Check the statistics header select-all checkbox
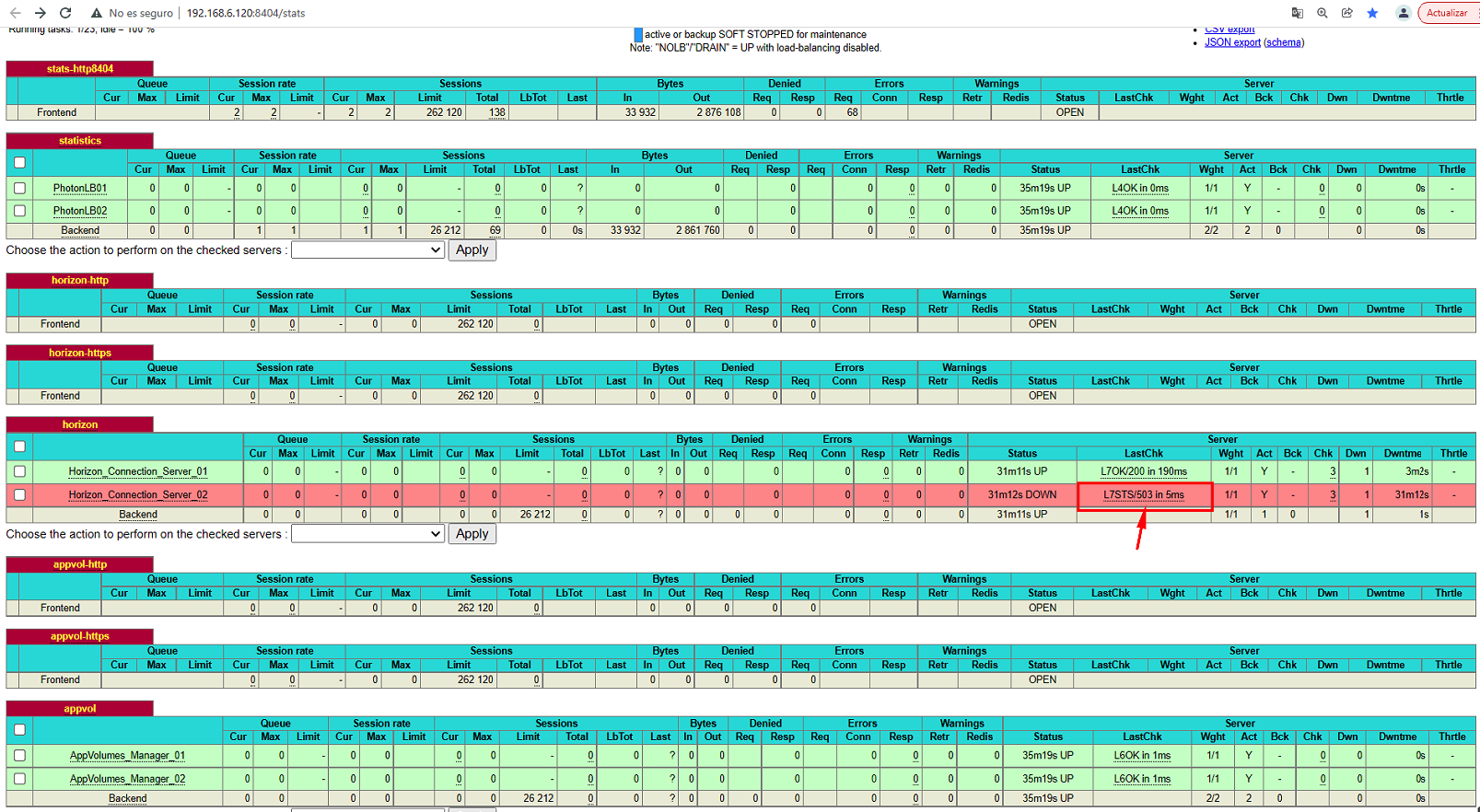Screen dimensions: 1480x812 [19, 162]
